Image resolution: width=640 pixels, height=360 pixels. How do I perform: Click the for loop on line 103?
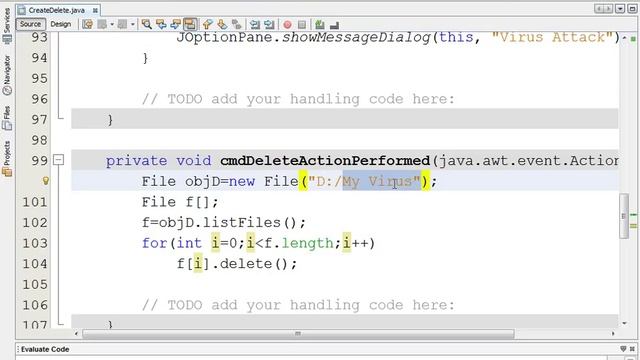pos(258,243)
